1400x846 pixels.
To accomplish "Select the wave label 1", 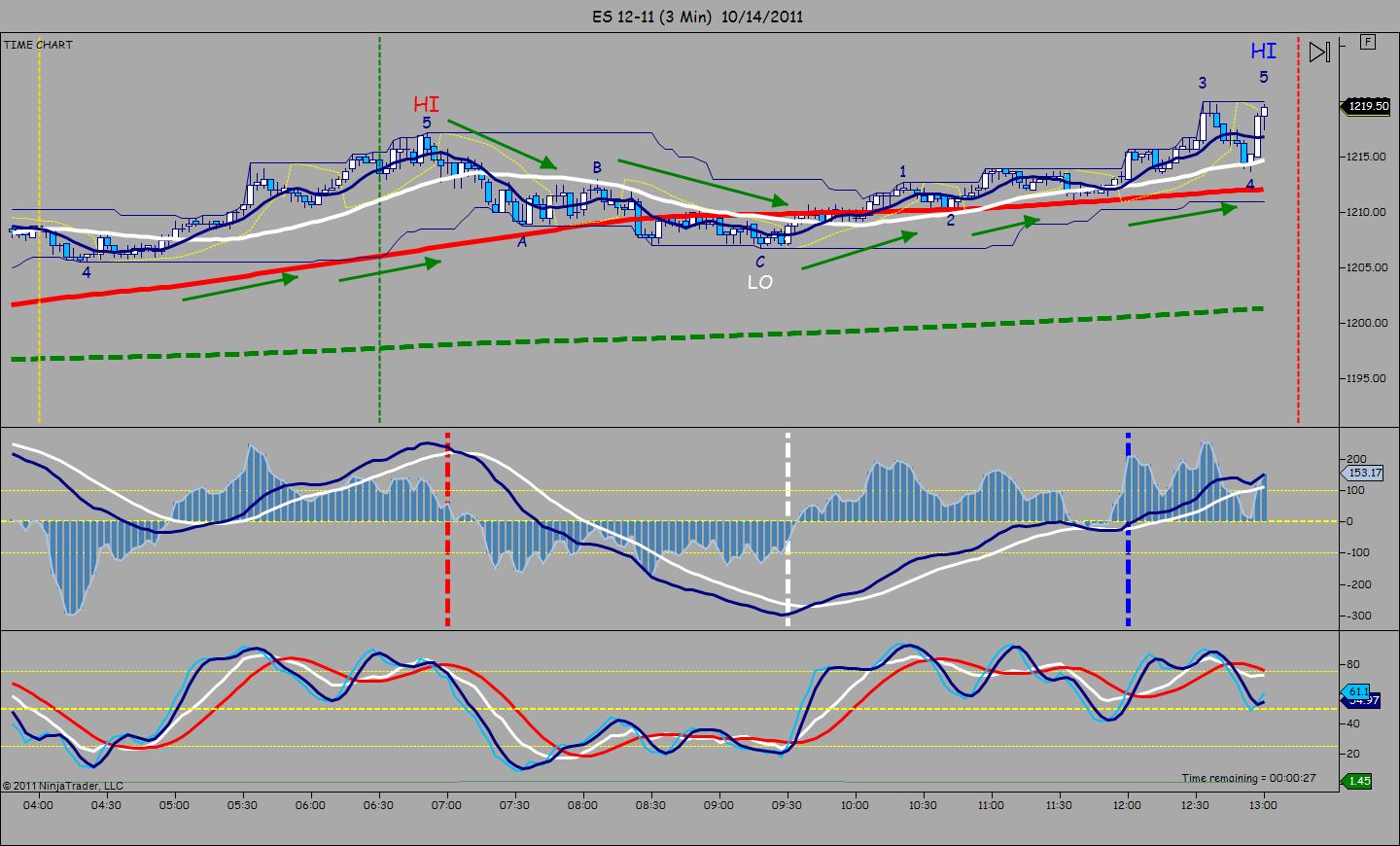I will pyautogui.click(x=902, y=172).
